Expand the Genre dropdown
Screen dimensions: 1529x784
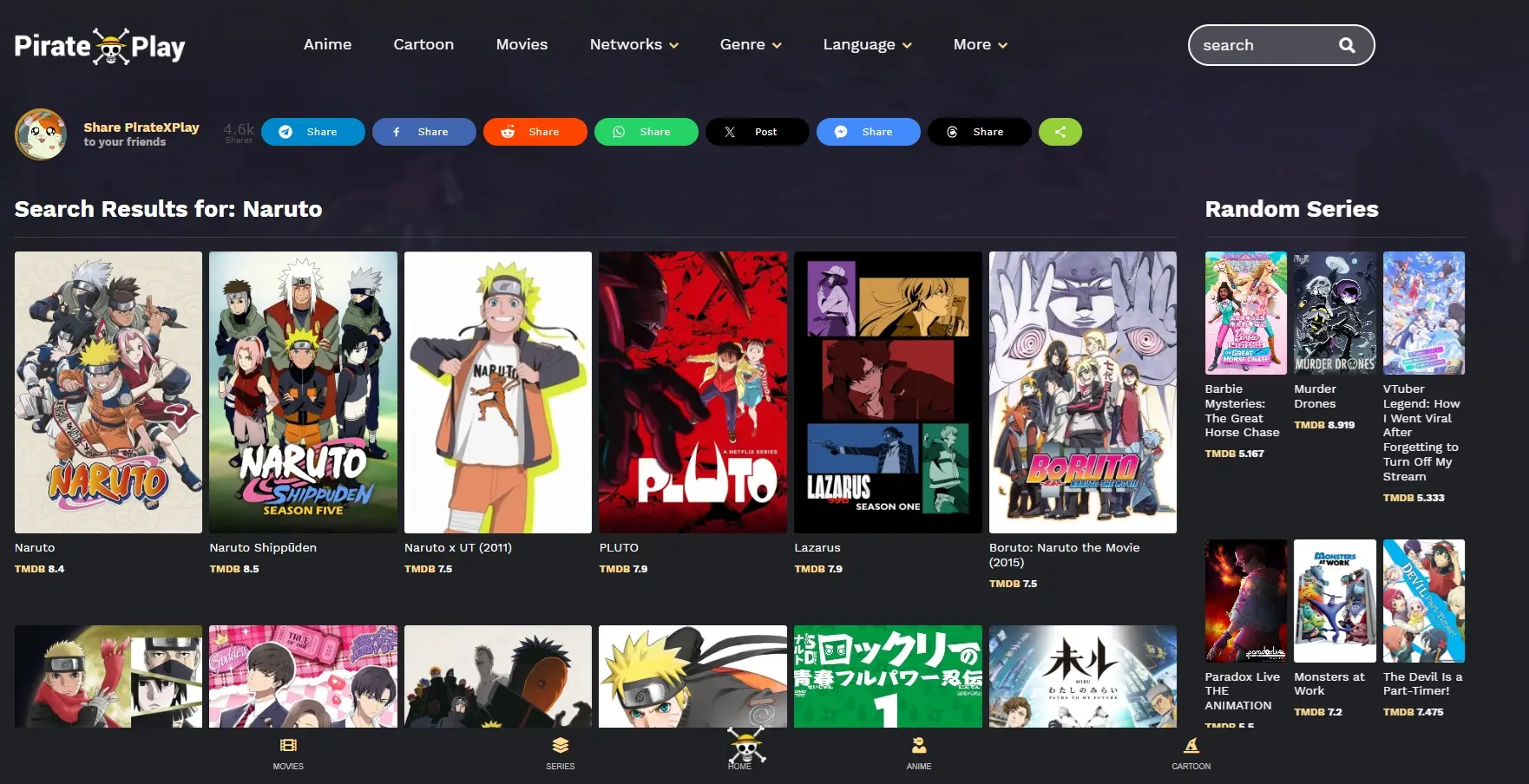pyautogui.click(x=751, y=44)
